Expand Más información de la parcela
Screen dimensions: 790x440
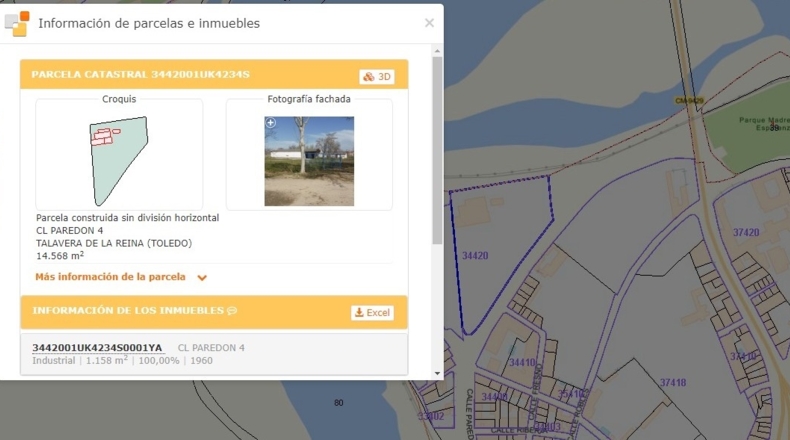pyautogui.click(x=110, y=277)
